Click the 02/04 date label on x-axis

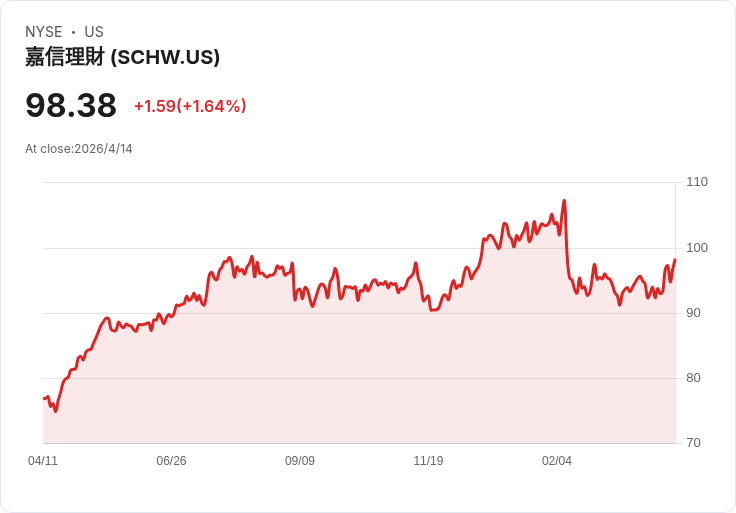(x=557, y=461)
